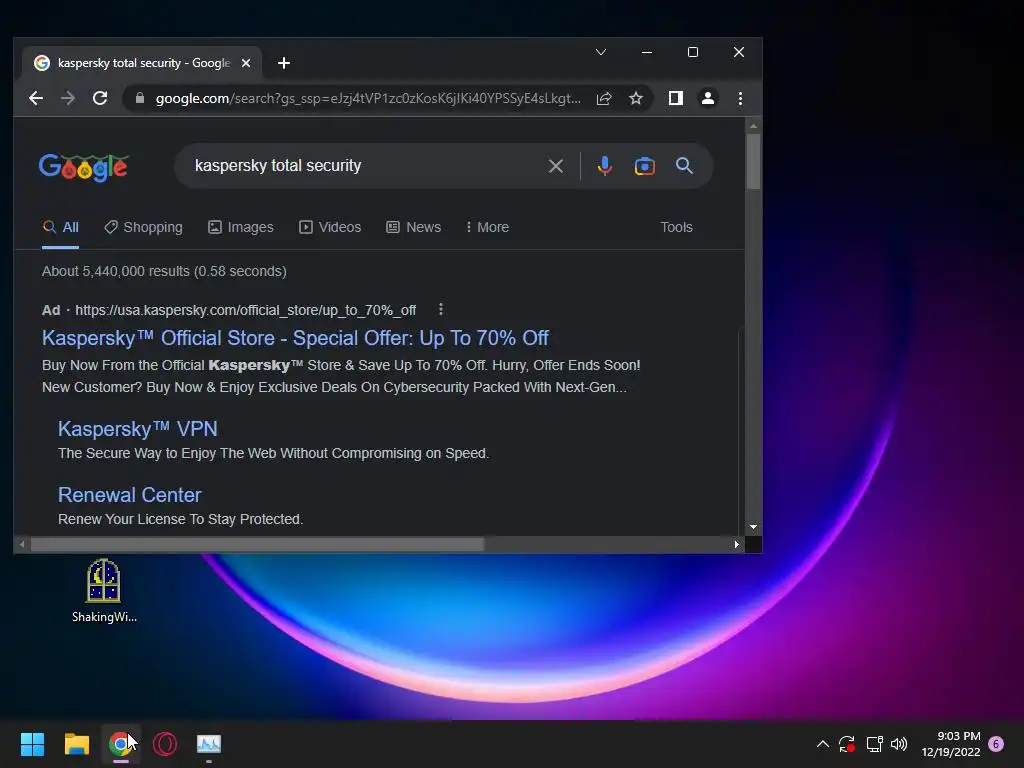Open File Explorer from the taskbar

click(76, 744)
